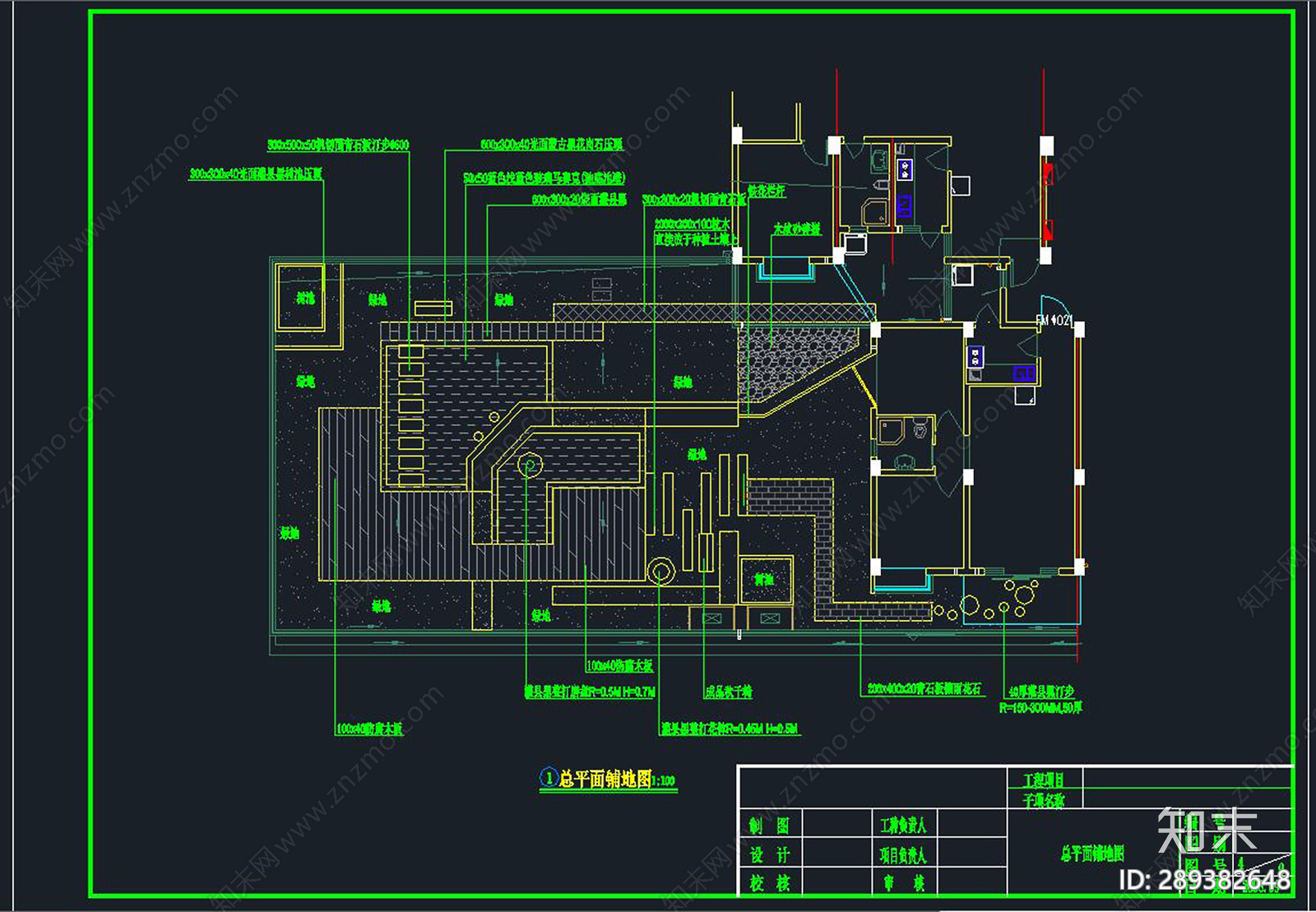Image resolution: width=1316 pixels, height=912 pixels.
Task: Click the '总平面铺地图' text inside the title block
Action: point(1091,854)
